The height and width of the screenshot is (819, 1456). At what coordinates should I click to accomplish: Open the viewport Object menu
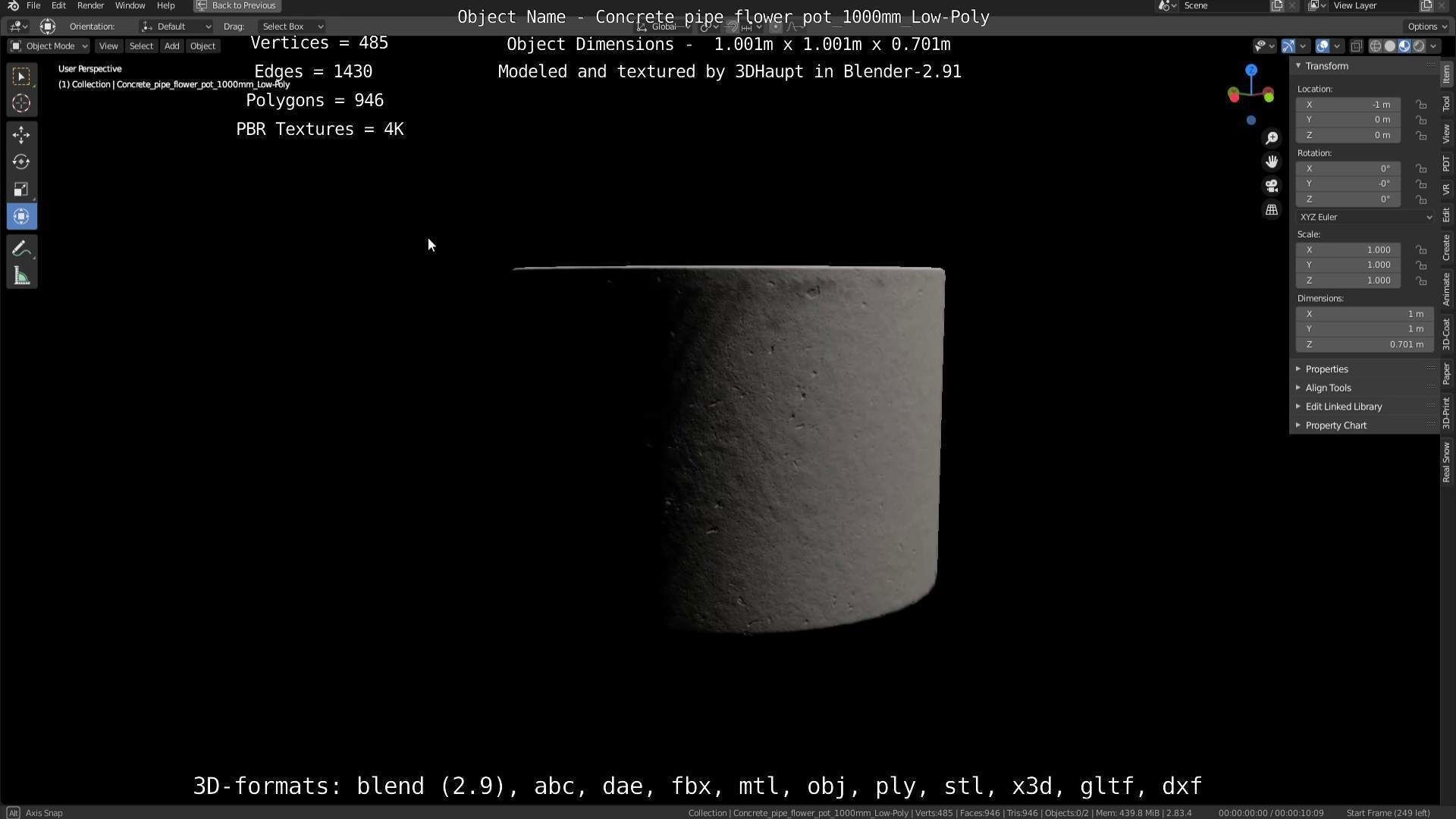click(202, 46)
